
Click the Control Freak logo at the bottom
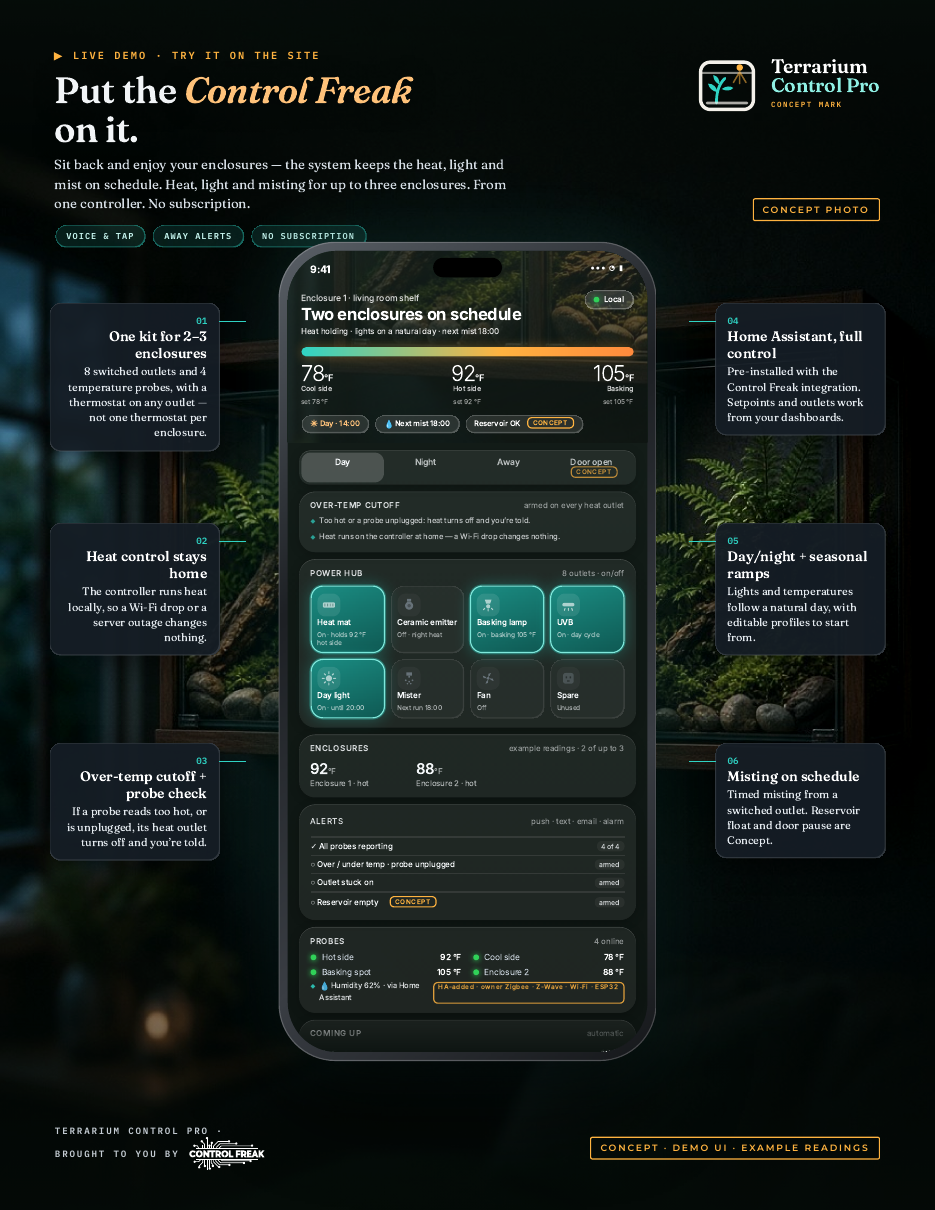(x=227, y=1152)
